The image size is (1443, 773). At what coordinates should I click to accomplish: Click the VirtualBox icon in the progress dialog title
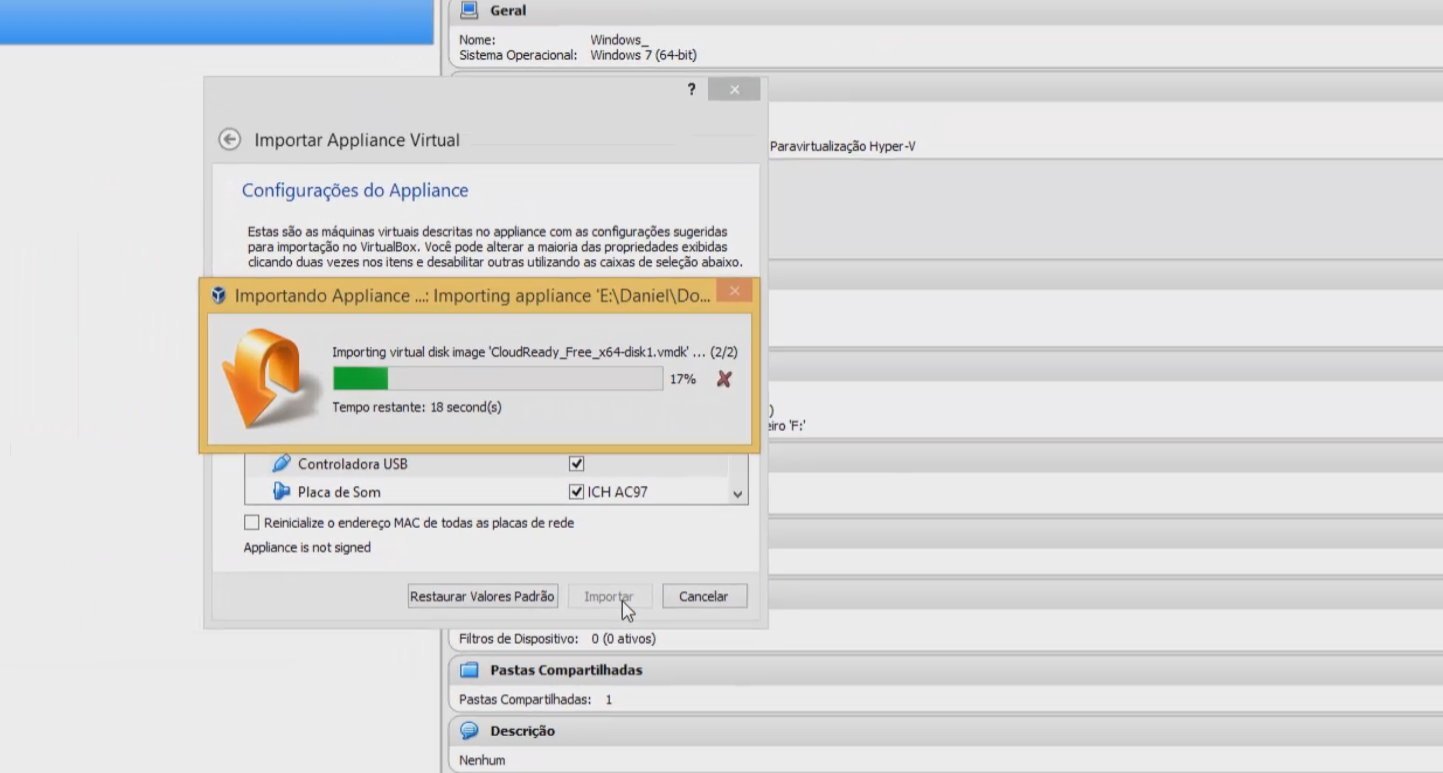point(219,296)
